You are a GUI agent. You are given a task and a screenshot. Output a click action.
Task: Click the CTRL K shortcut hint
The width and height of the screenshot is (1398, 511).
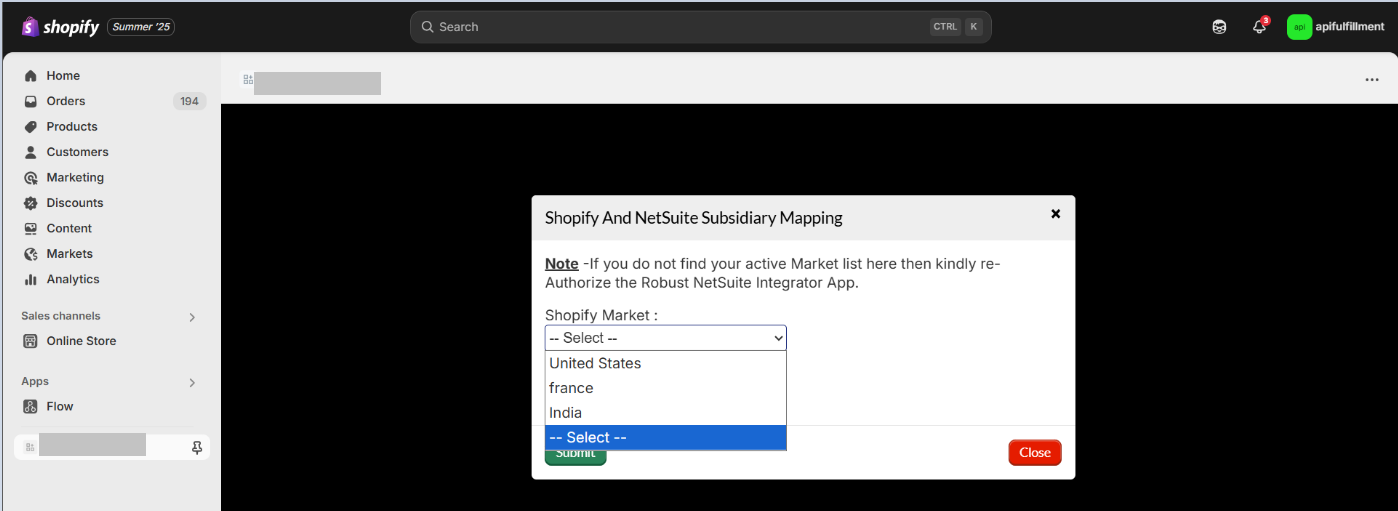tap(957, 27)
